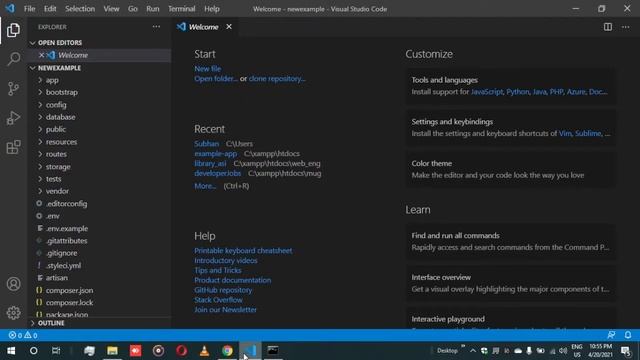Click the More recent link

click(205, 186)
